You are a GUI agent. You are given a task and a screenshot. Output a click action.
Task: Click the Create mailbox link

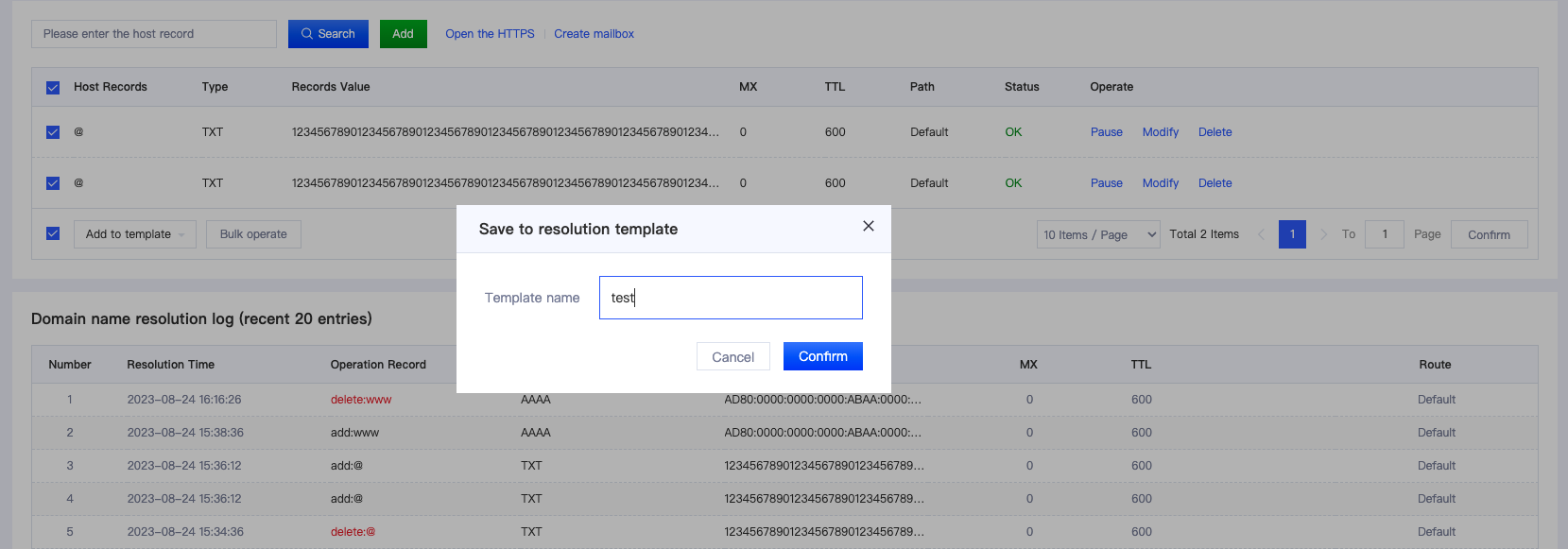coord(594,34)
